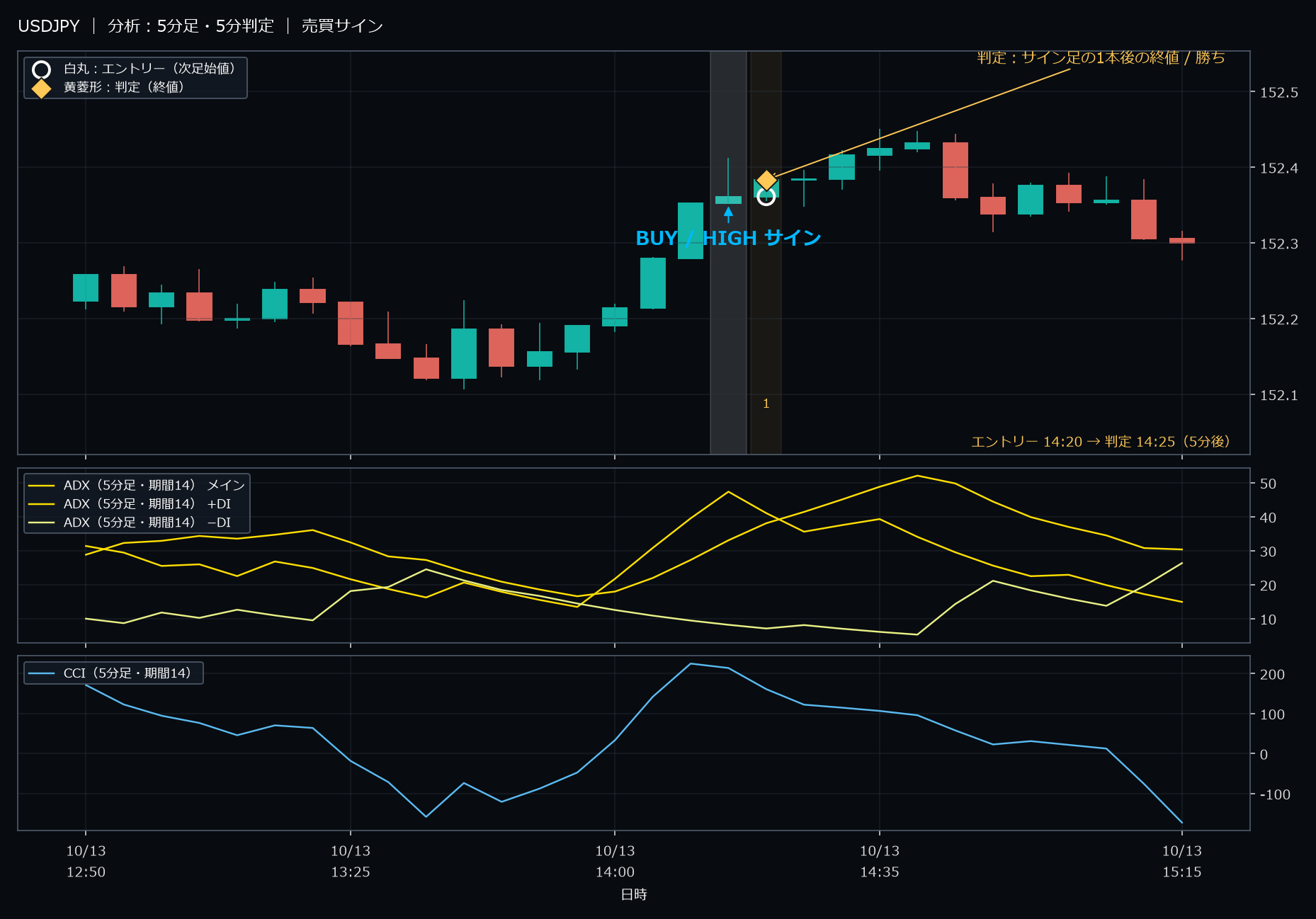This screenshot has height=919, width=1316.
Task: Click the 10/13 13:25 time axis label
Action: click(351, 861)
